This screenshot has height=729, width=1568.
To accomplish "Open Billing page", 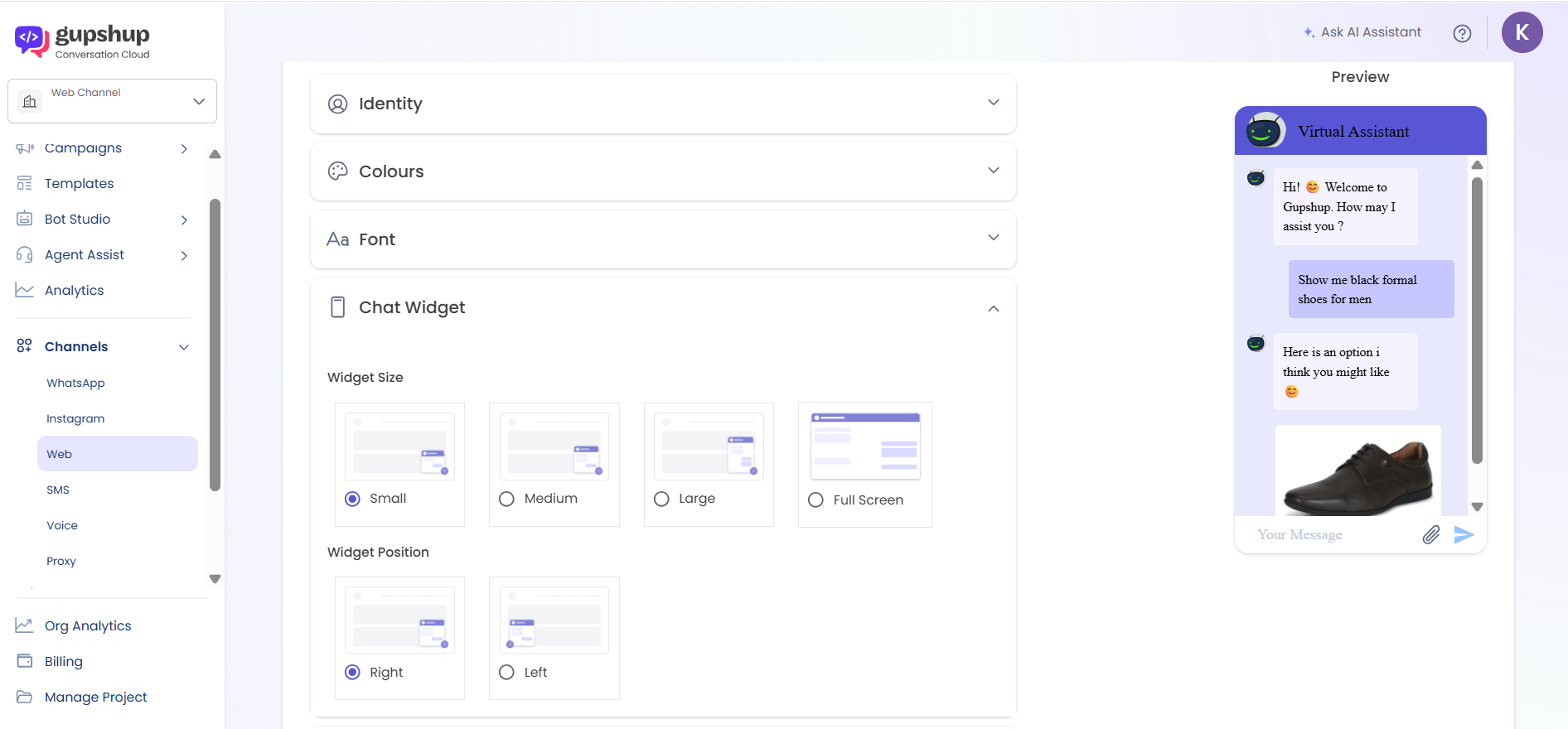I will 63,661.
